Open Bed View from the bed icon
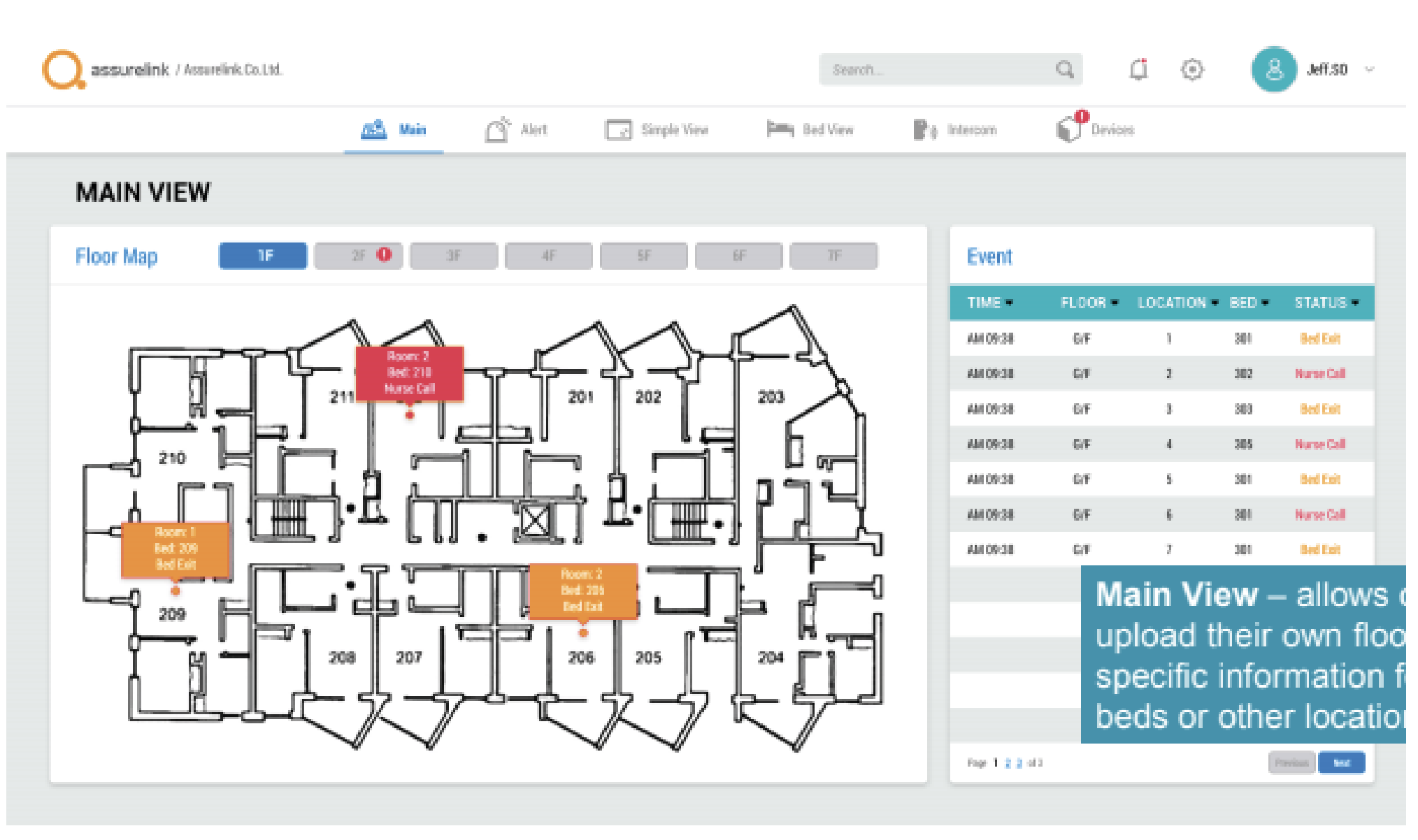The height and width of the screenshot is (840, 1418). [780, 129]
